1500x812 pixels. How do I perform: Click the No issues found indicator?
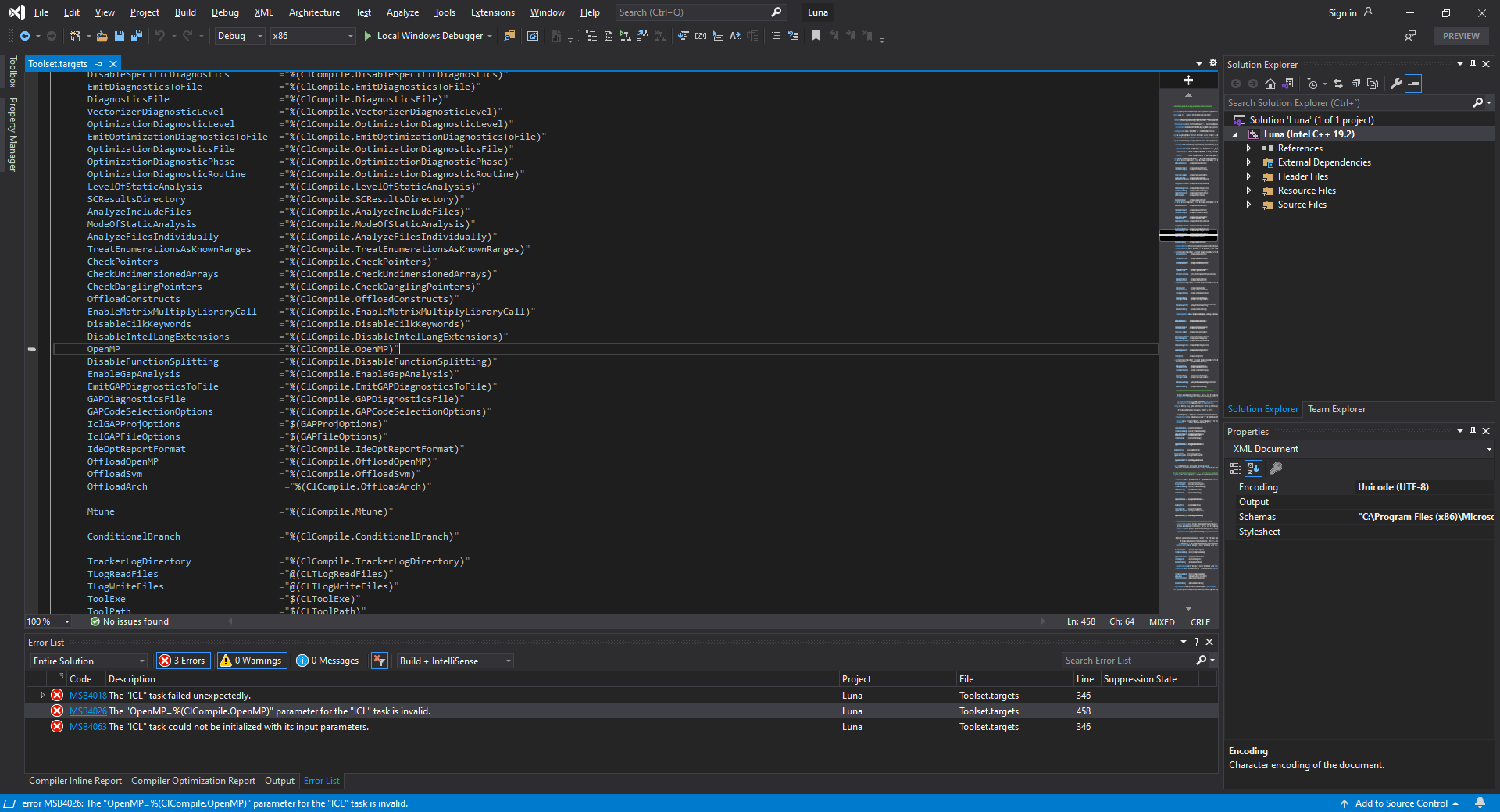pyautogui.click(x=129, y=621)
